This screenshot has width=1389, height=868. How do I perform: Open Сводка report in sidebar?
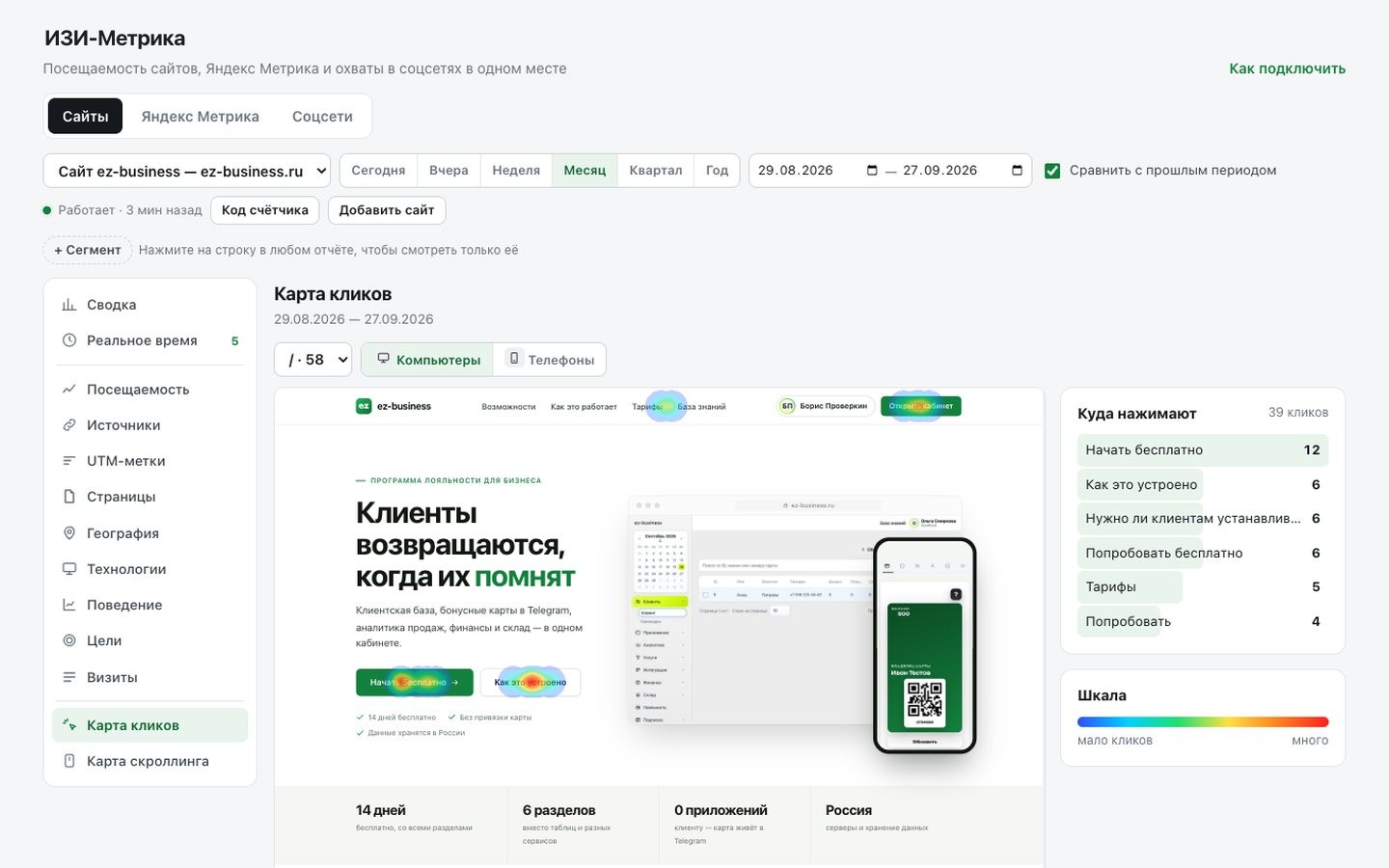click(x=150, y=305)
